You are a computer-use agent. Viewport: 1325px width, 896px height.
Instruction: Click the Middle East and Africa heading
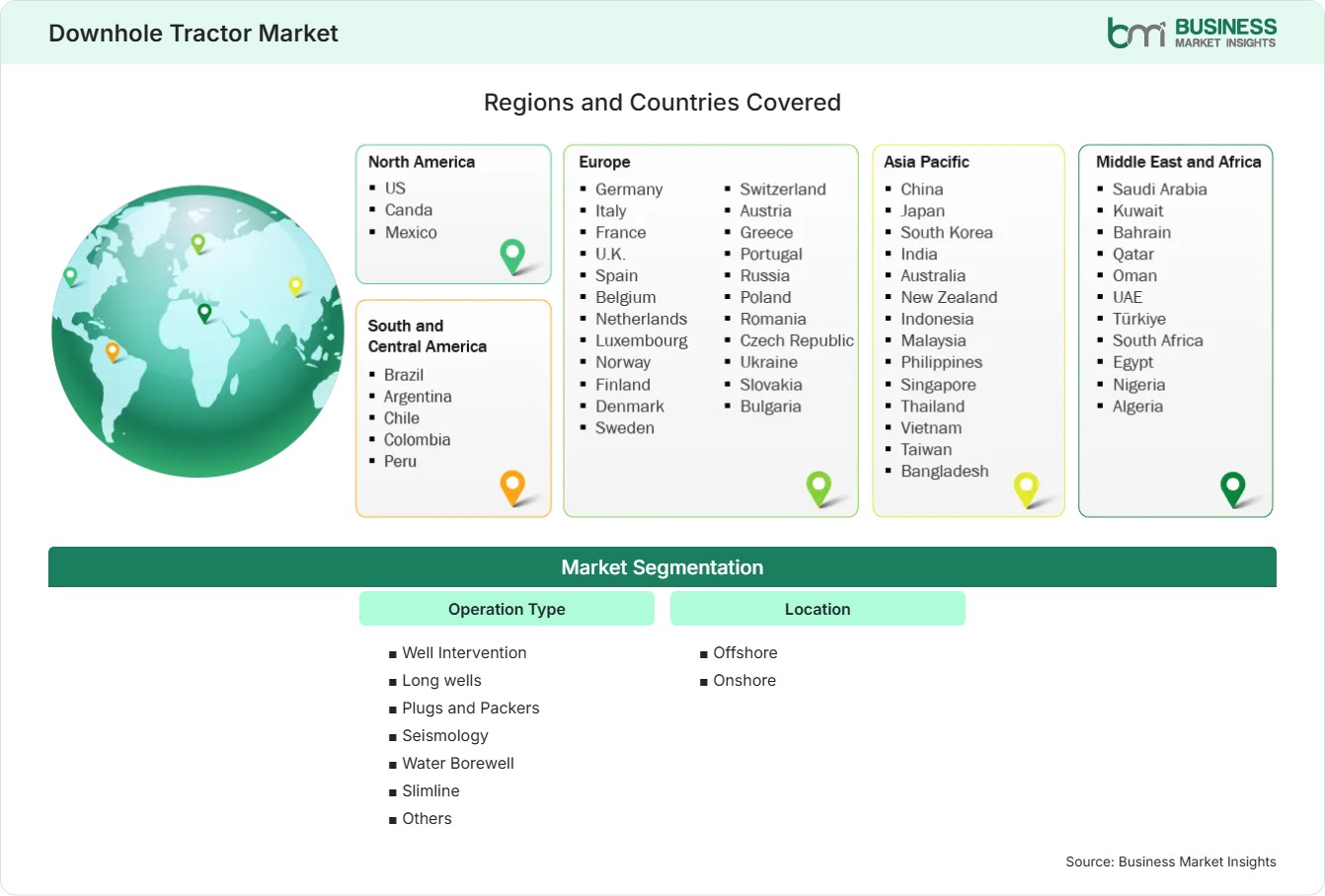tap(1179, 162)
